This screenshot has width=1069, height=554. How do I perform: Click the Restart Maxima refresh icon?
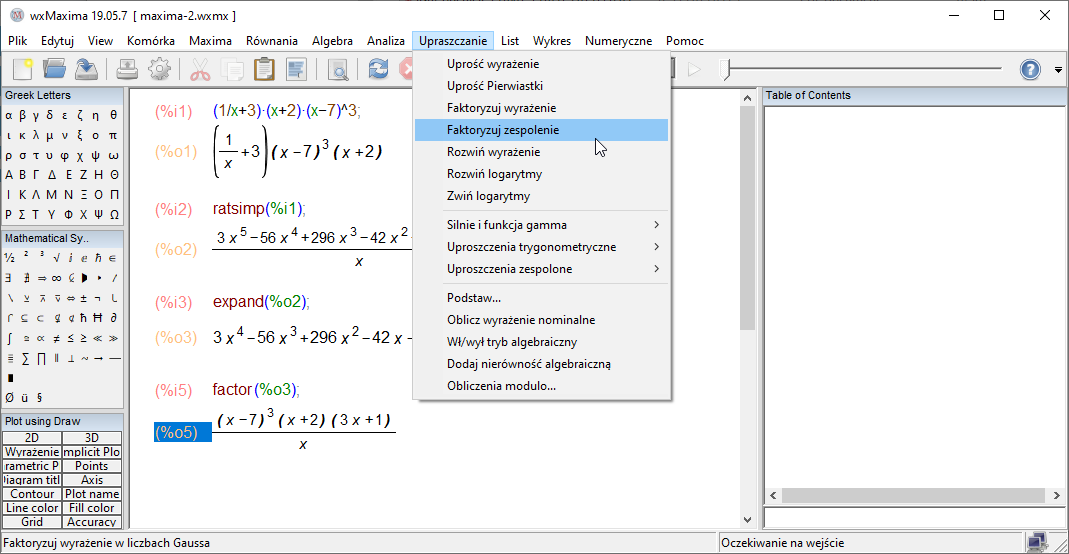[378, 69]
